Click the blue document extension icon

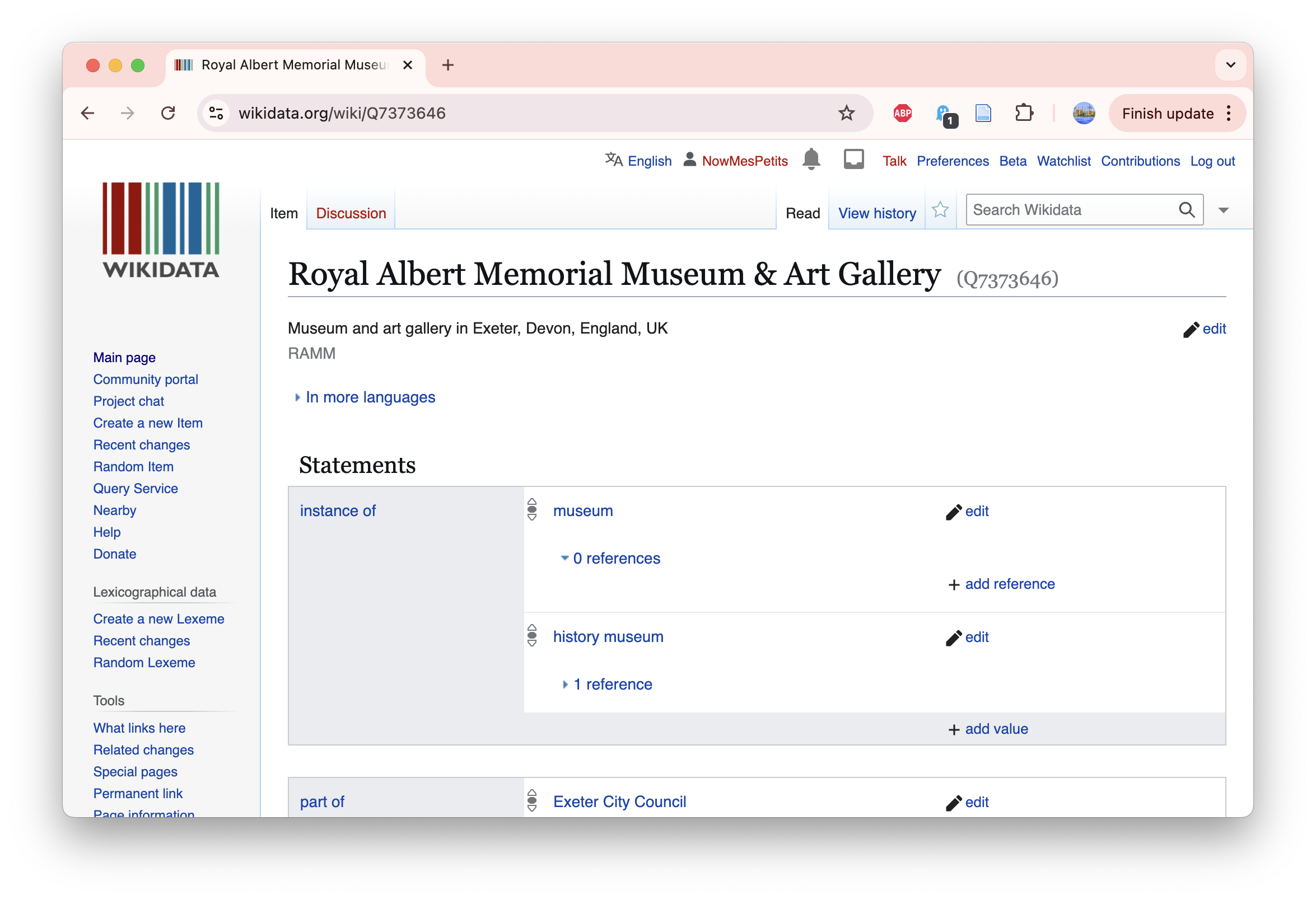983,113
